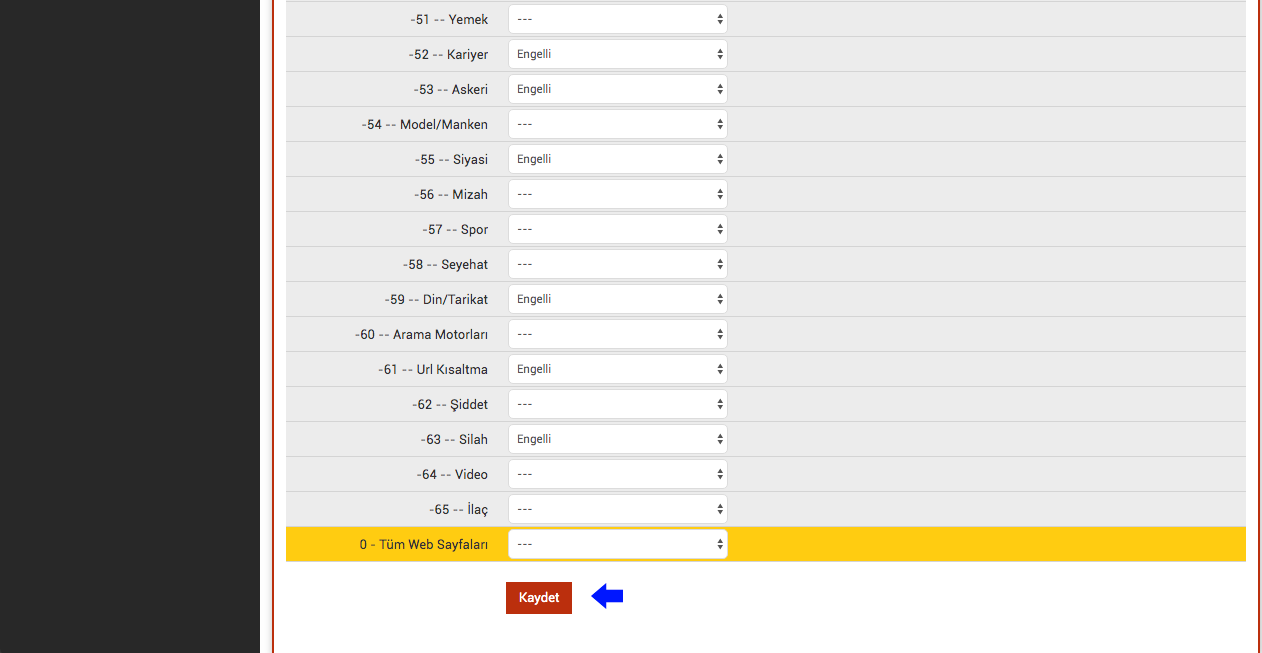Change the Askeri dropdown set to Engelli
The width and height of the screenshot is (1262, 653).
618,89
